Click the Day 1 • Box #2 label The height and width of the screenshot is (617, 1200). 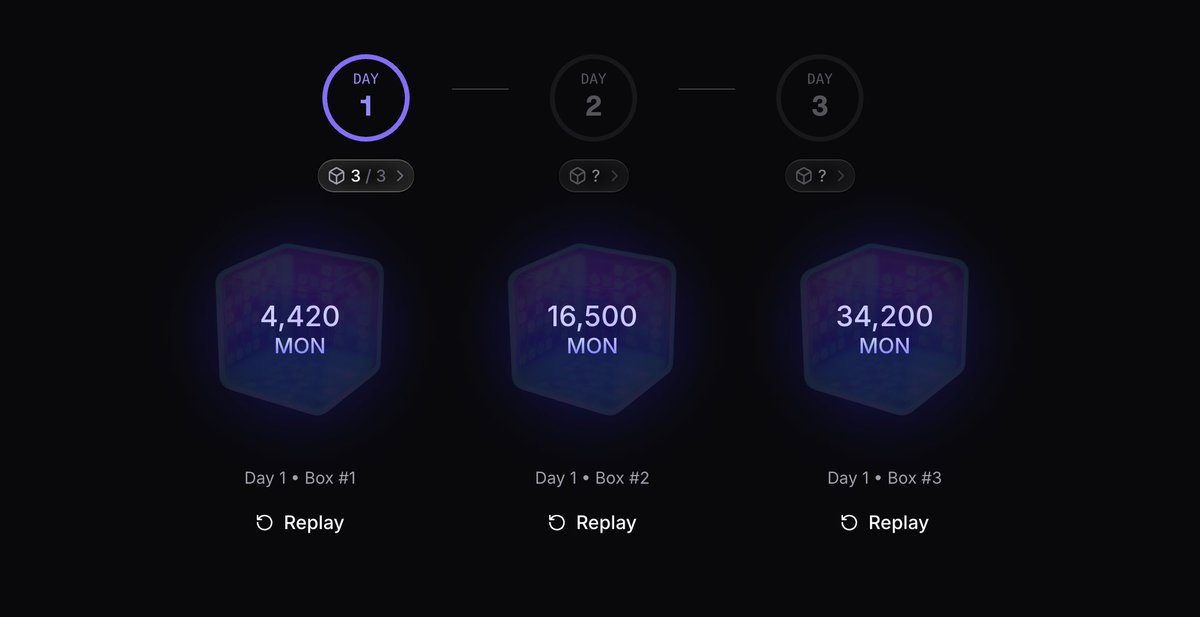592,478
